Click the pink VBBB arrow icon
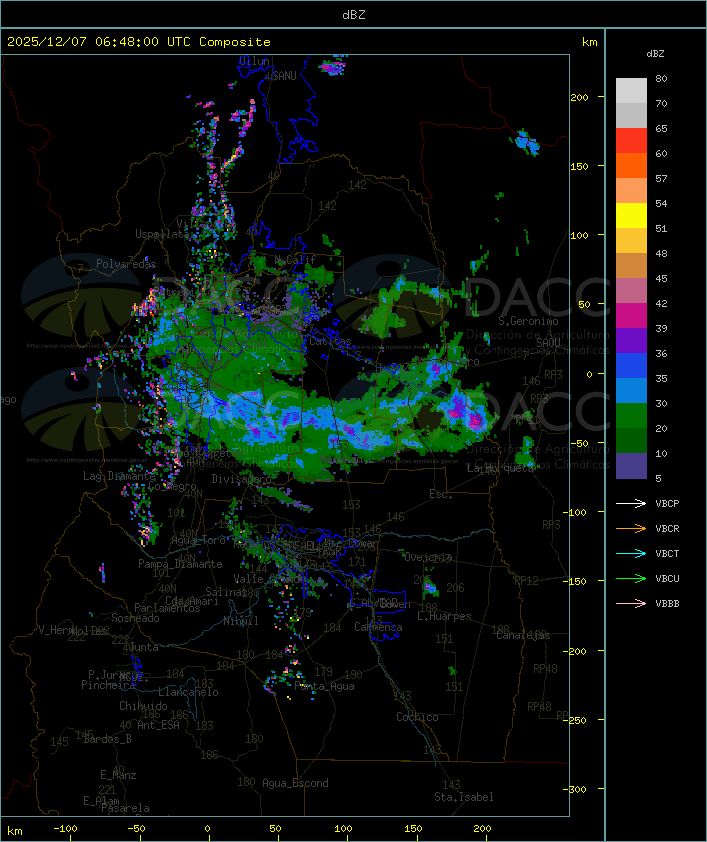The height and width of the screenshot is (842, 707). (x=631, y=603)
